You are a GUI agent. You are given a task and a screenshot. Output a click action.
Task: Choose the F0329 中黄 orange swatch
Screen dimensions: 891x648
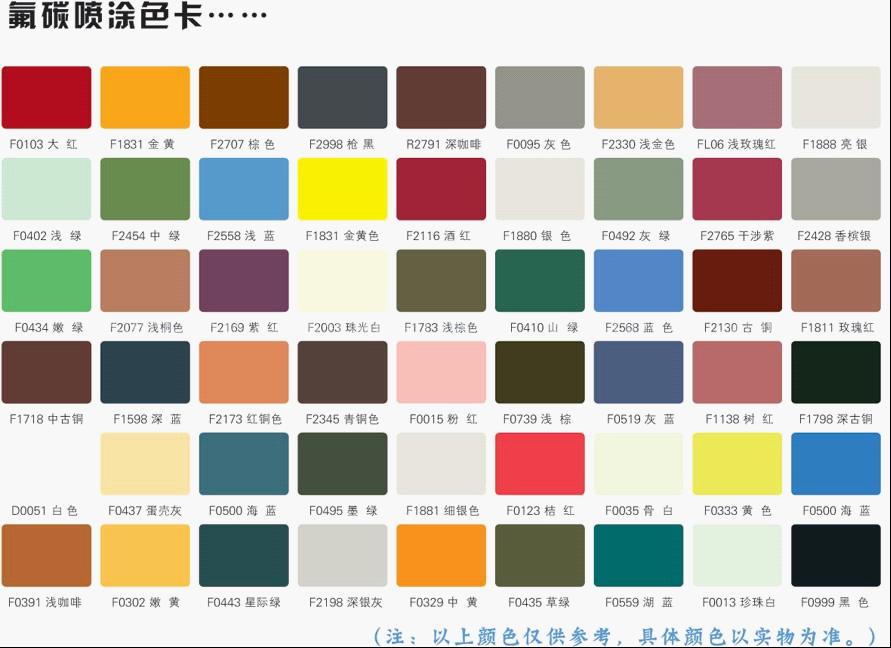click(441, 555)
